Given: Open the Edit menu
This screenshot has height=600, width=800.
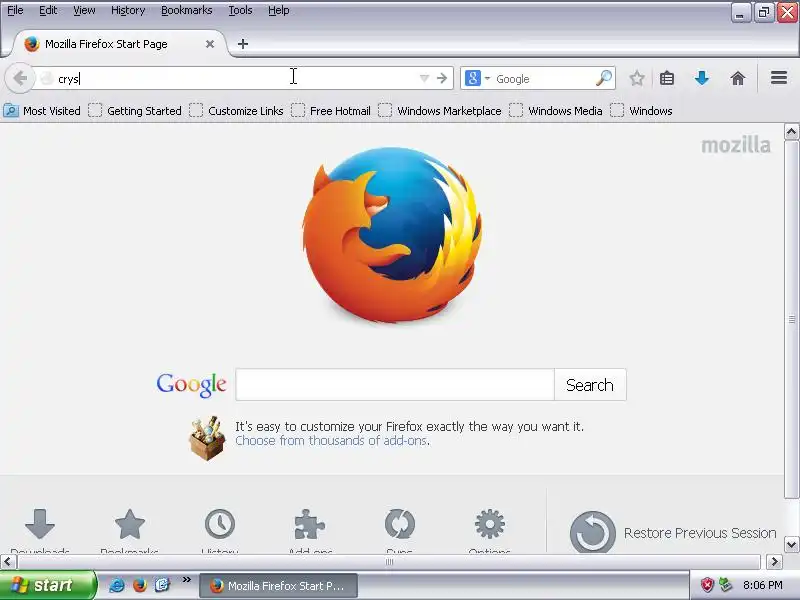Looking at the screenshot, I should point(48,10).
